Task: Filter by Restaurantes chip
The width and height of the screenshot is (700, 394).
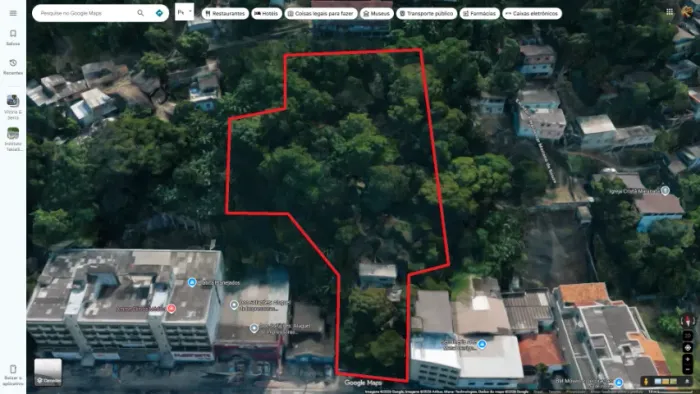Action: click(x=225, y=13)
